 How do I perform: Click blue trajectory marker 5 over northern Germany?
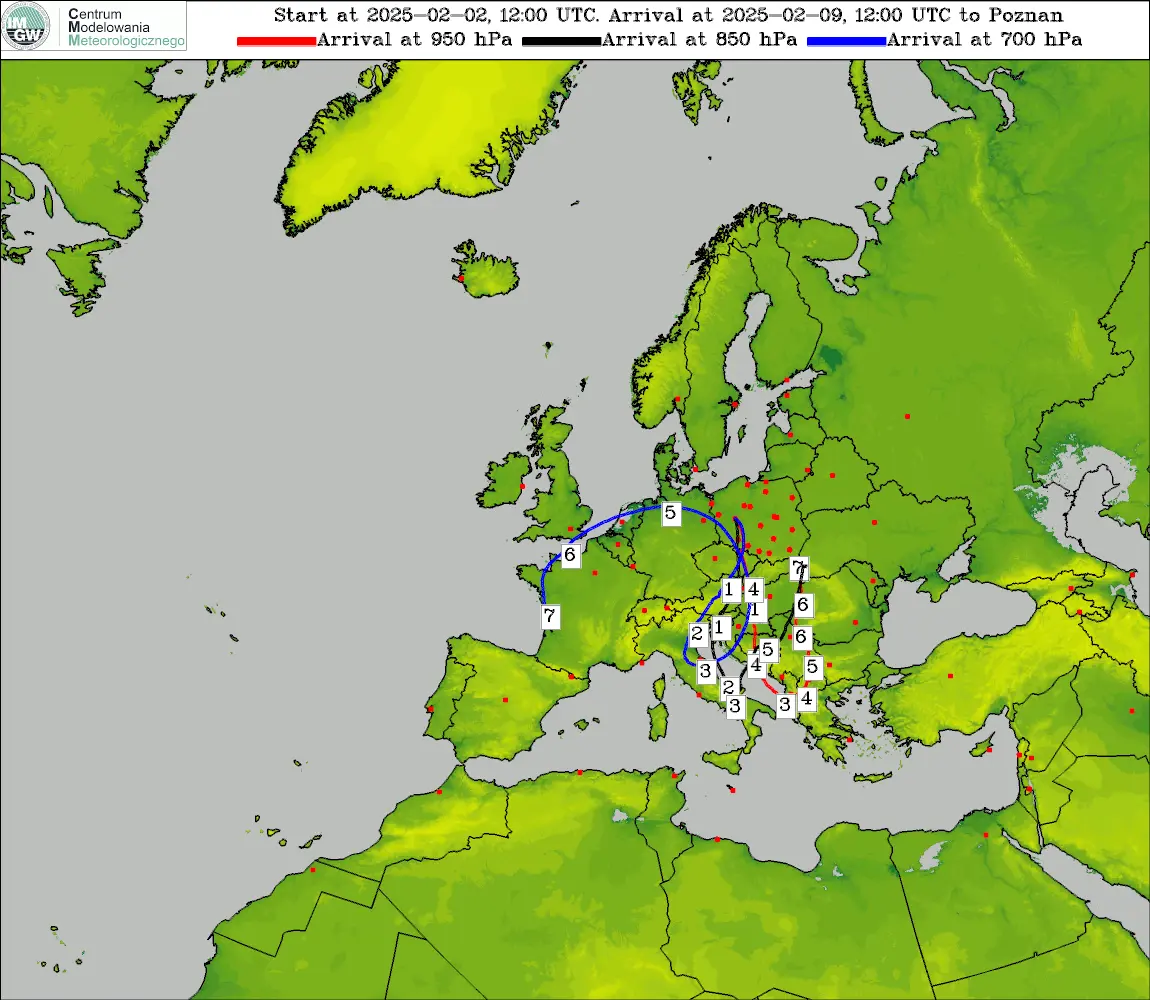(670, 513)
